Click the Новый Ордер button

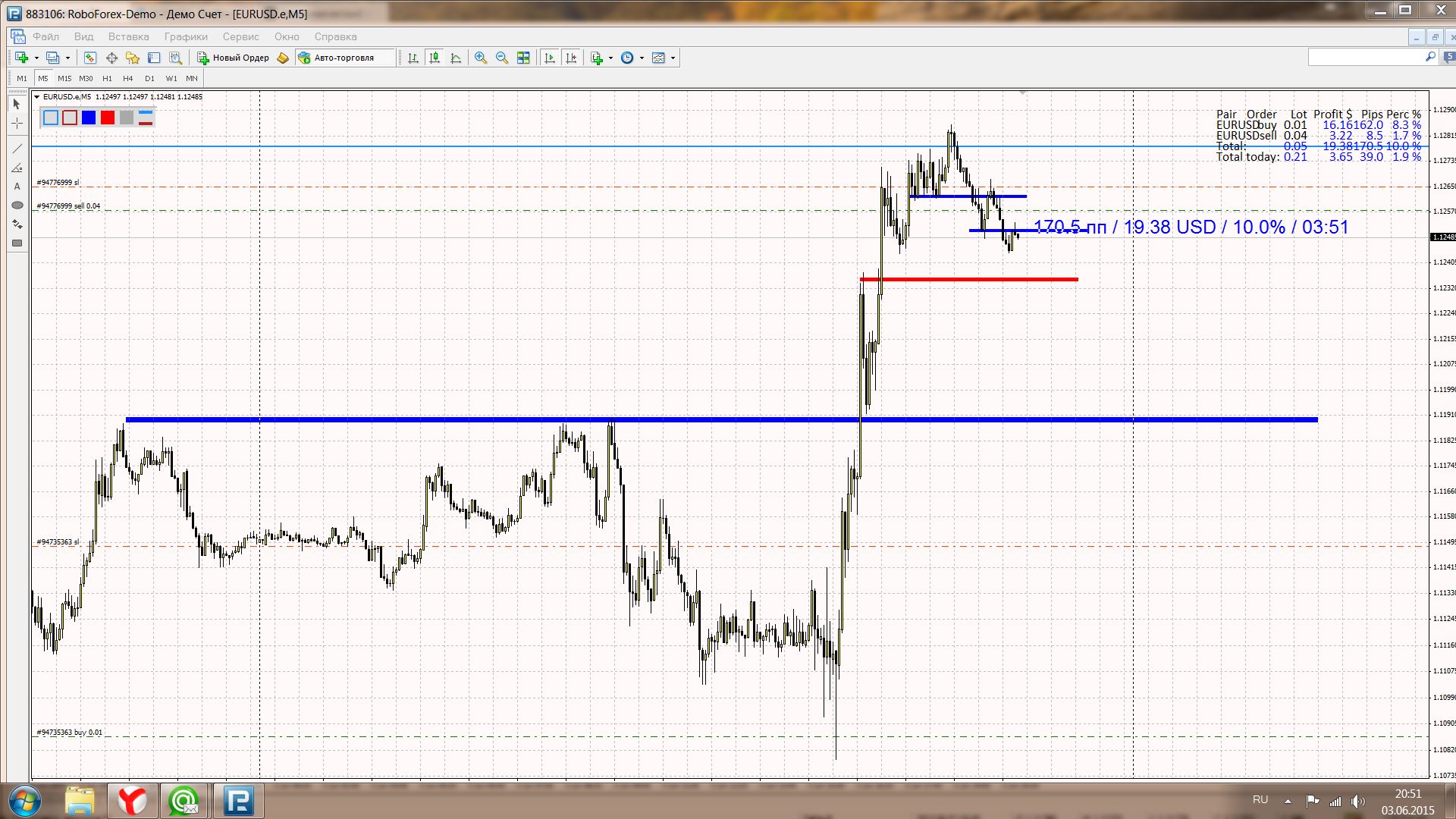point(234,58)
